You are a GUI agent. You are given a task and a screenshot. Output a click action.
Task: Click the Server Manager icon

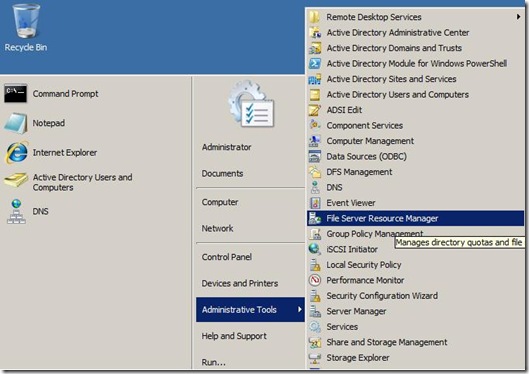tap(315, 311)
